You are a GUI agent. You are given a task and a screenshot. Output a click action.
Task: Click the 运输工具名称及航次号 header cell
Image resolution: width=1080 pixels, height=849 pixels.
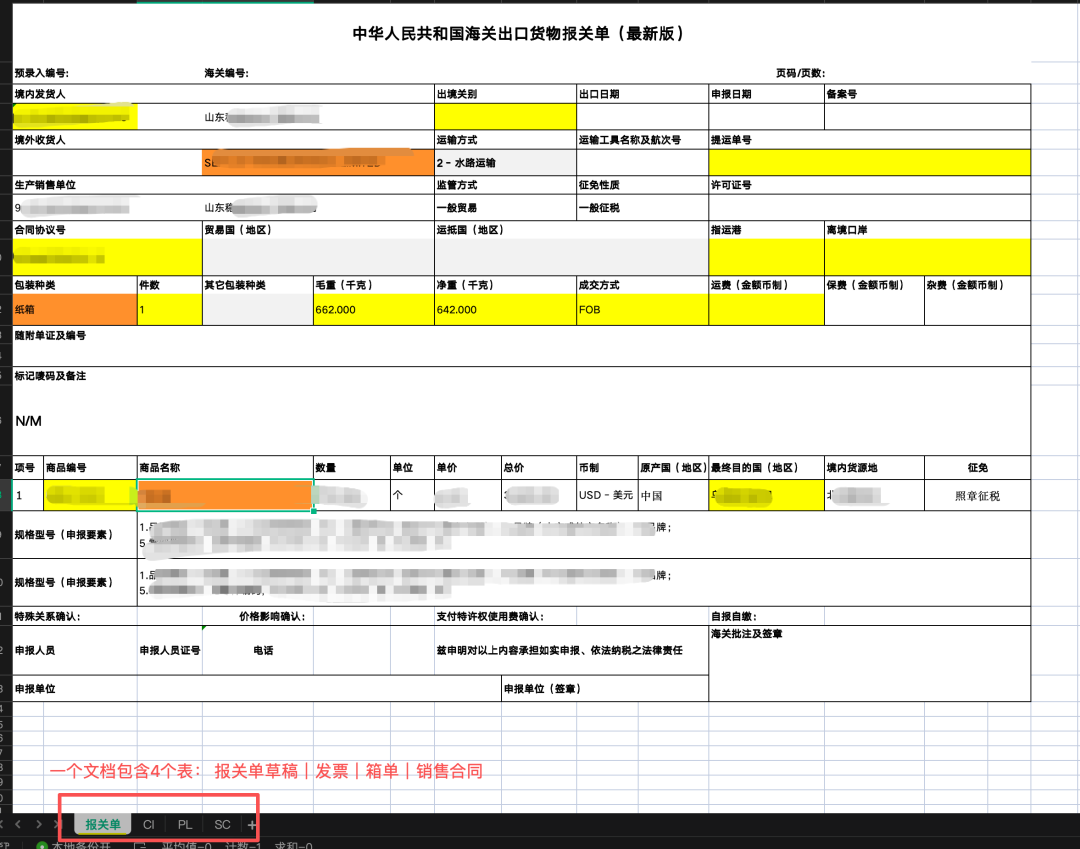tap(643, 140)
